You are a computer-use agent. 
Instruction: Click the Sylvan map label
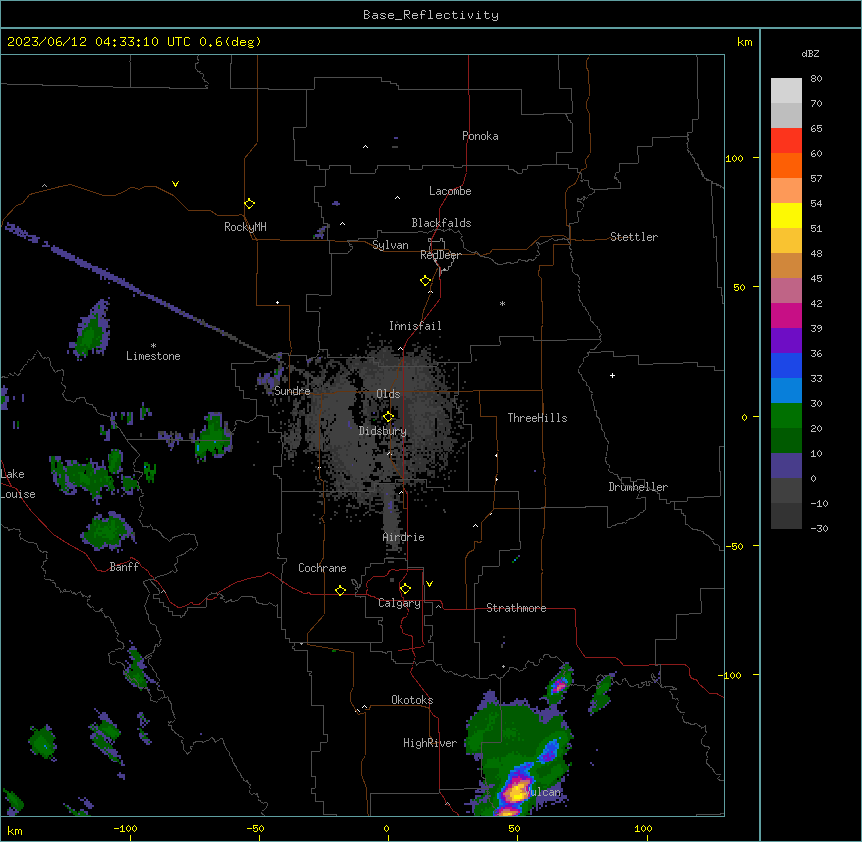coord(390,245)
